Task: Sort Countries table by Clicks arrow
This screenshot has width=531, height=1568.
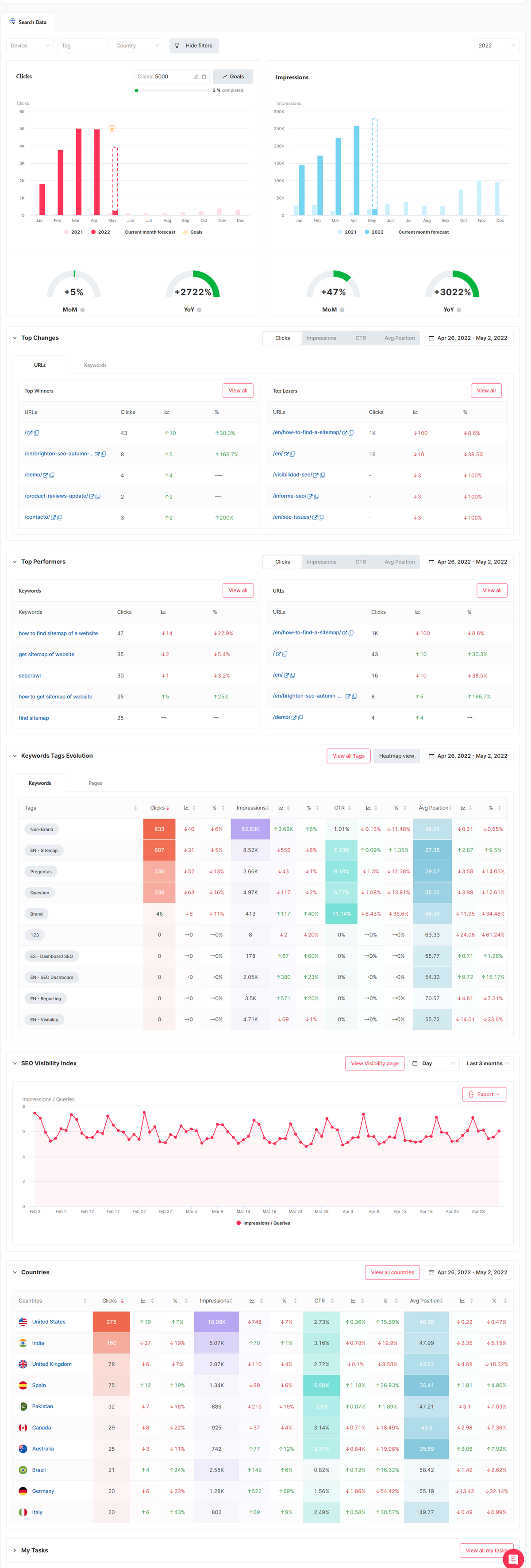Action: point(123,1301)
